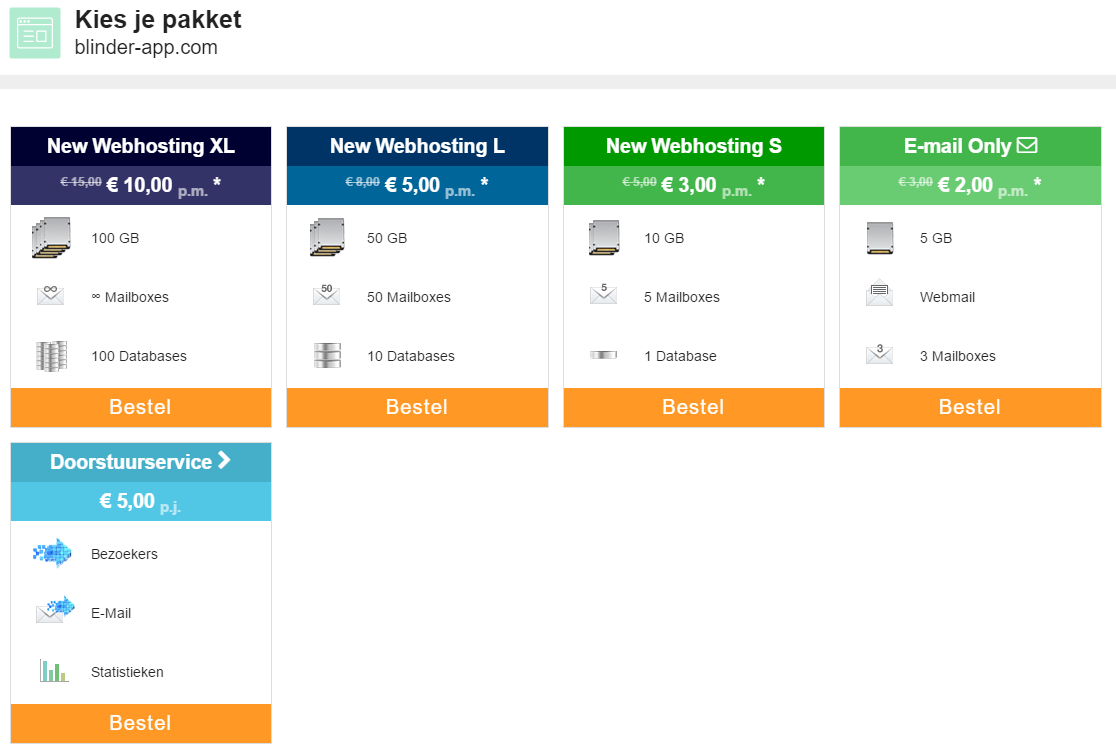Click the 10 Databases icon
The height and width of the screenshot is (750, 1116).
[x=327, y=356]
